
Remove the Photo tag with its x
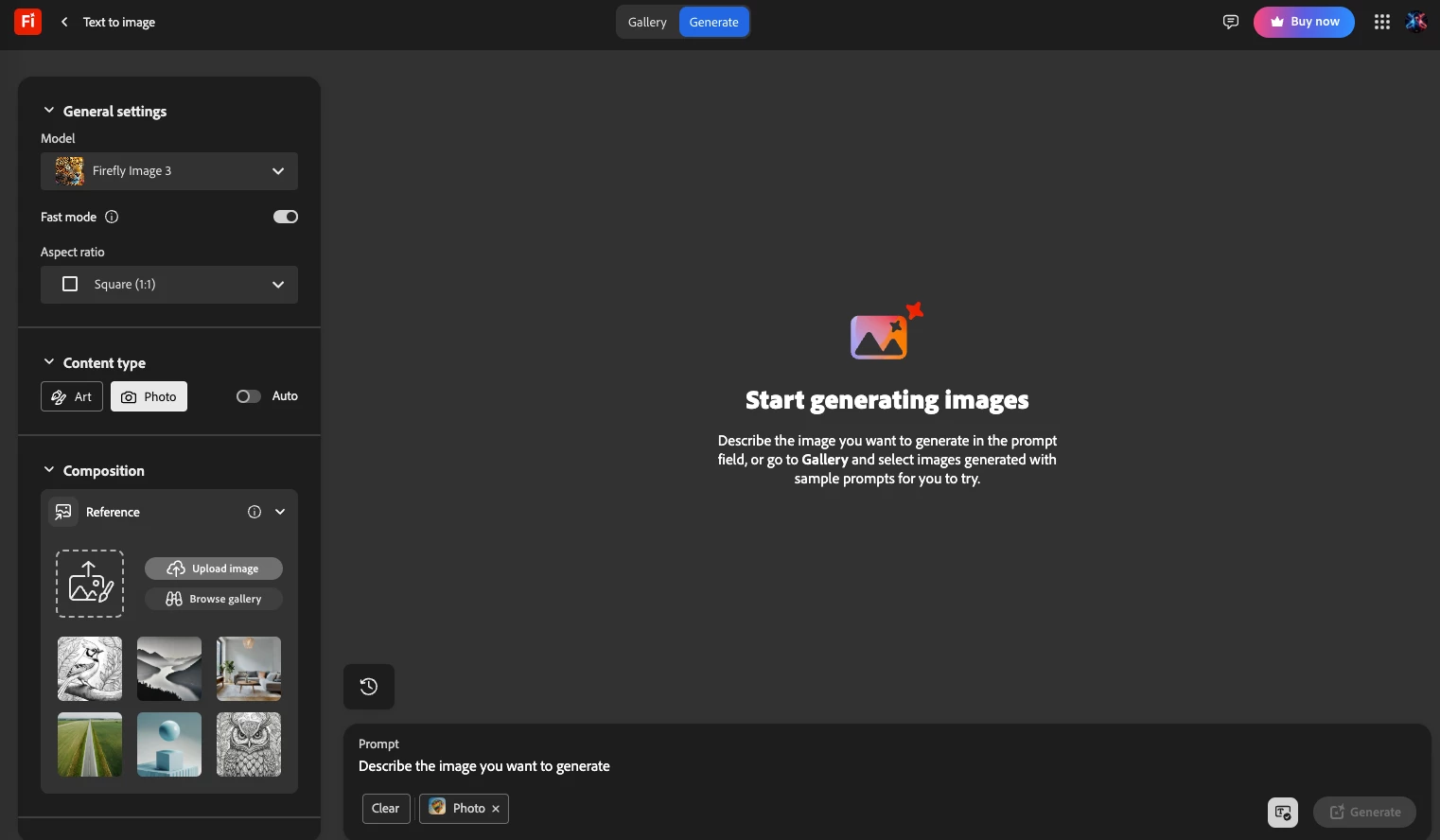(x=496, y=809)
